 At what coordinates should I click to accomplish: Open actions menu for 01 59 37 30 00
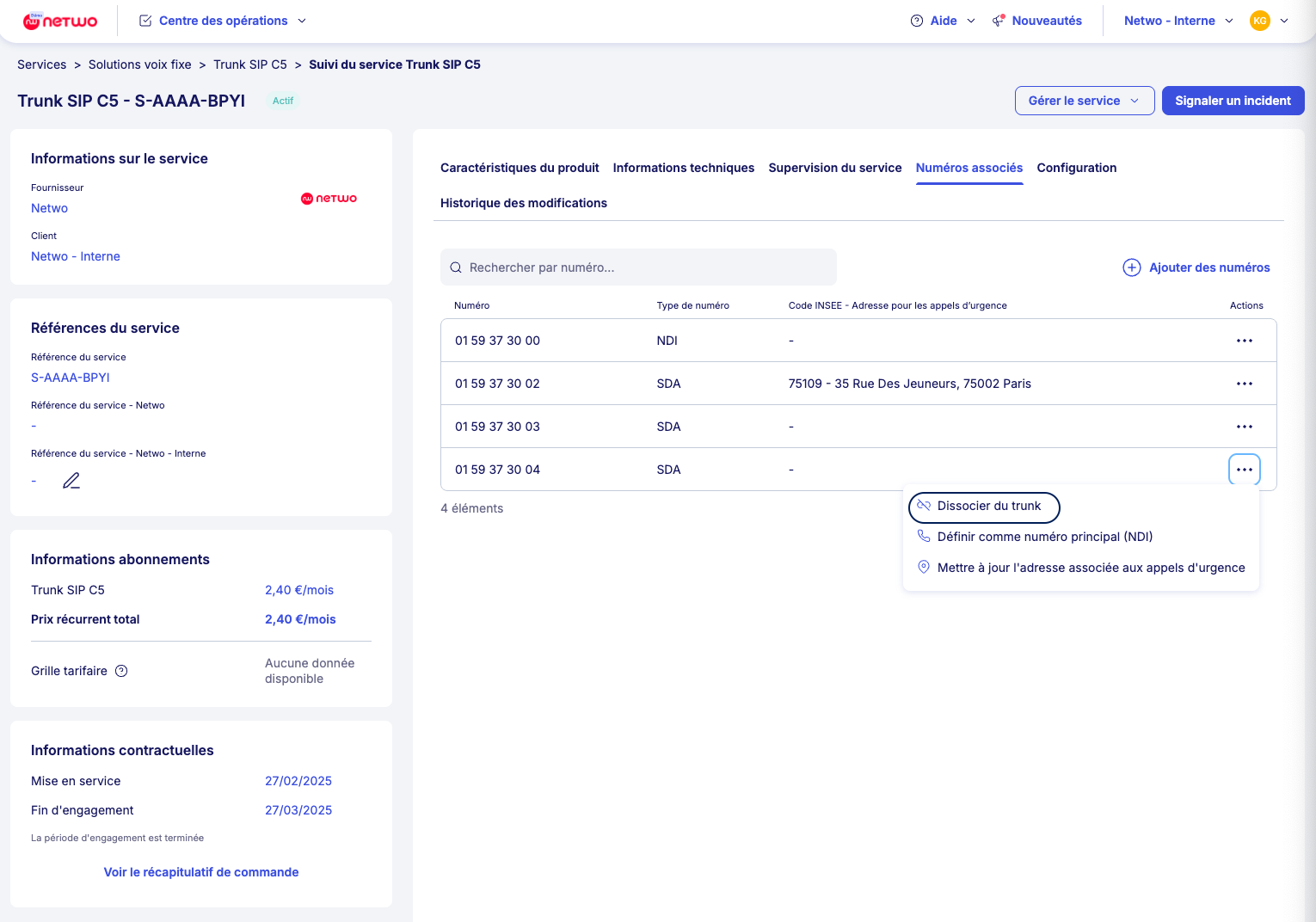[1245, 341]
